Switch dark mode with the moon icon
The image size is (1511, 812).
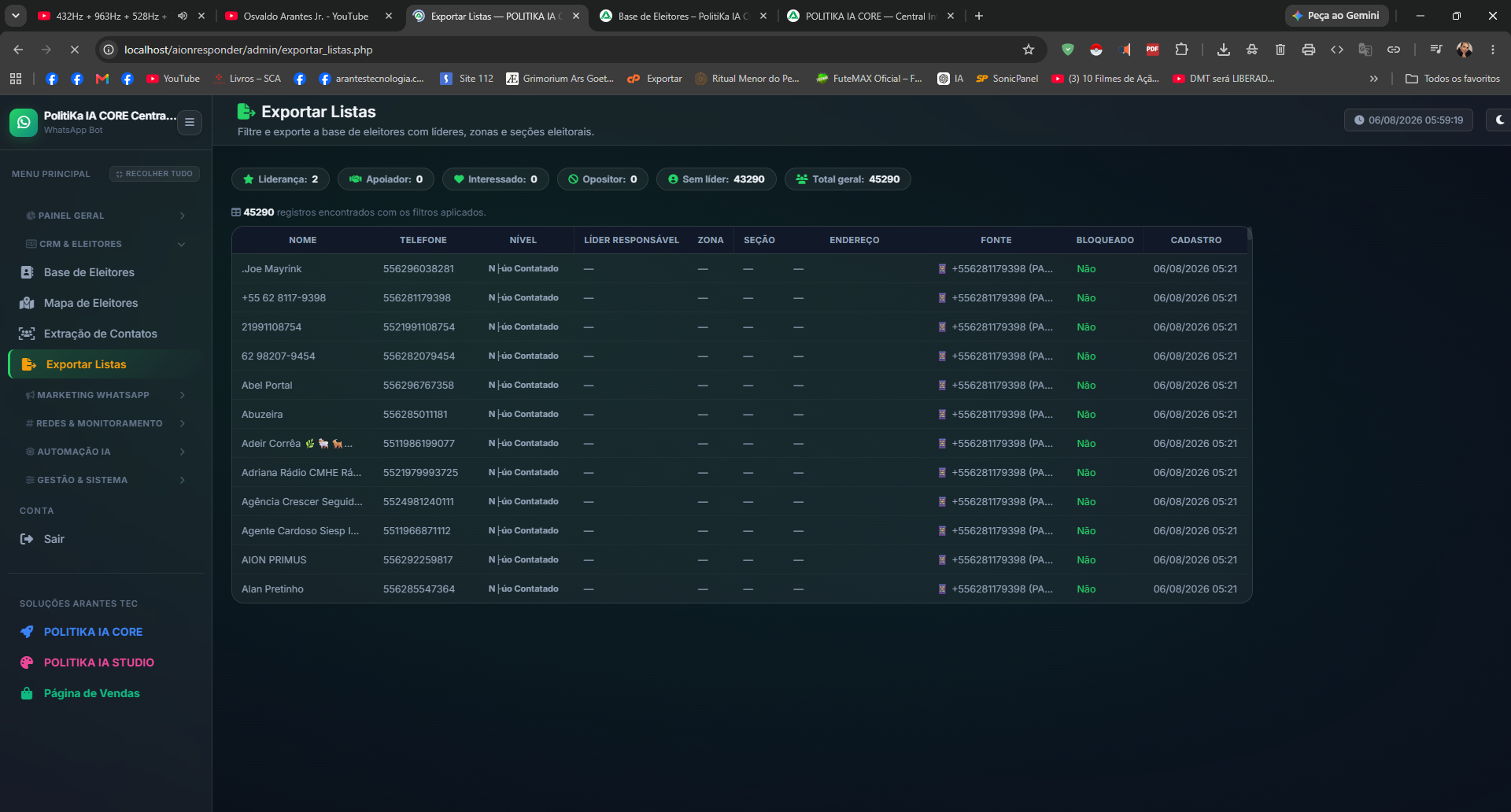[x=1499, y=120]
